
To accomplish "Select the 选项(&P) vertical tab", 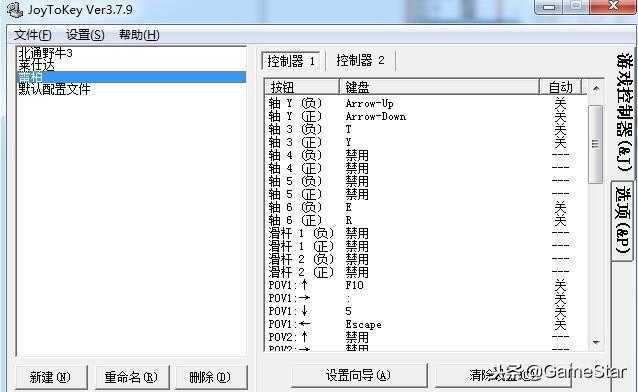I will (x=623, y=220).
